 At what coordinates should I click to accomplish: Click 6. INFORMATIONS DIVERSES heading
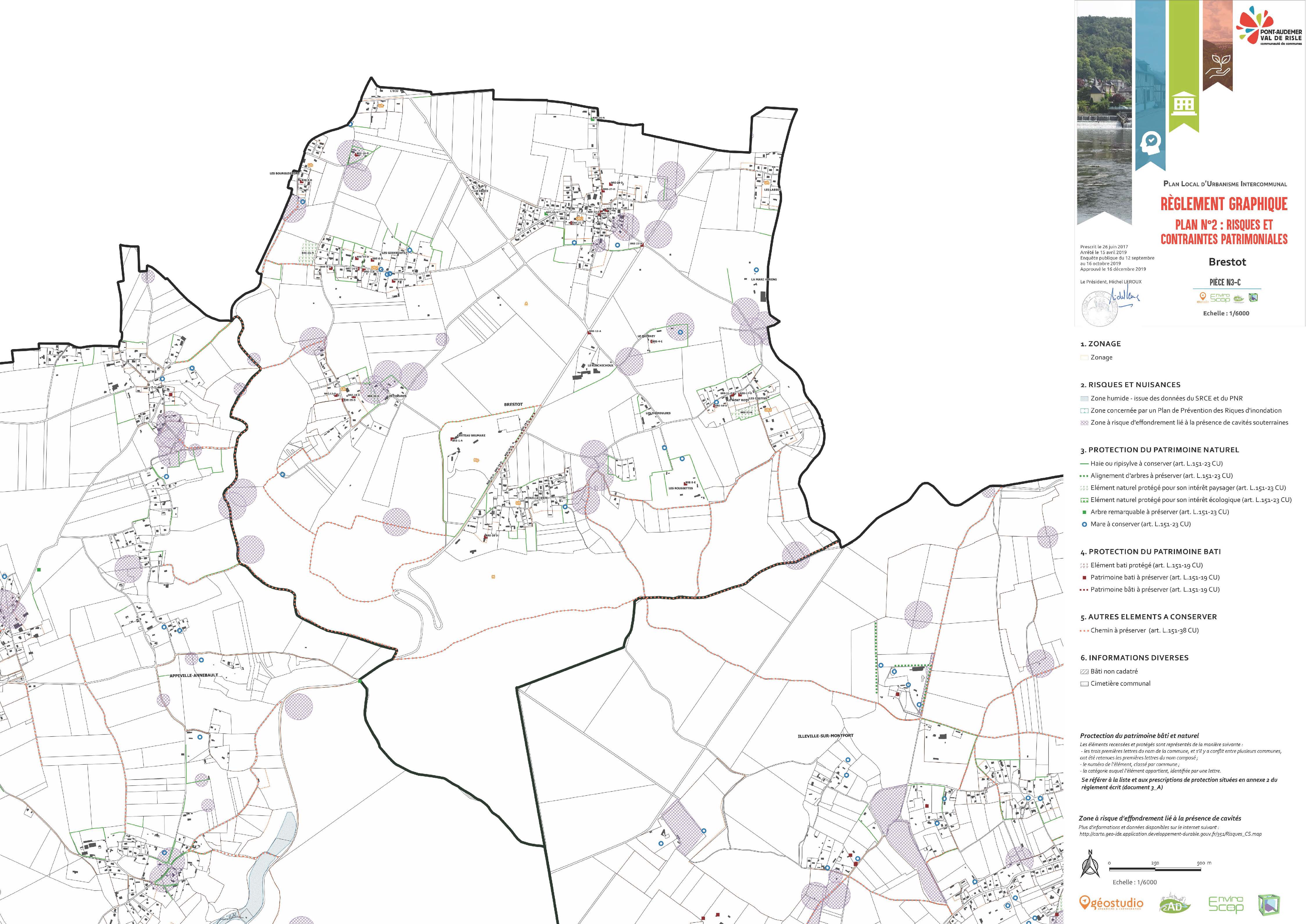[x=1134, y=658]
